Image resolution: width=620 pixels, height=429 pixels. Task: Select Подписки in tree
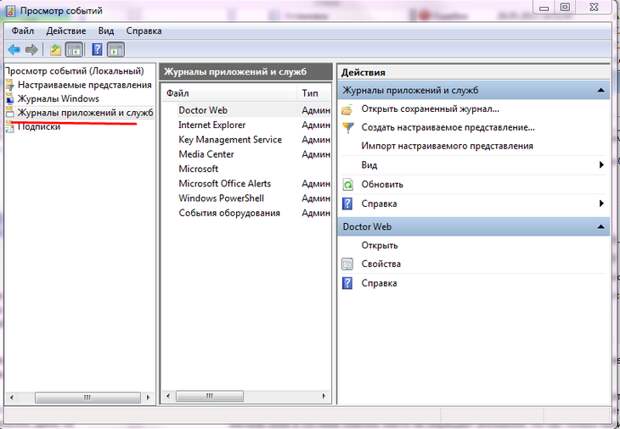click(39, 127)
